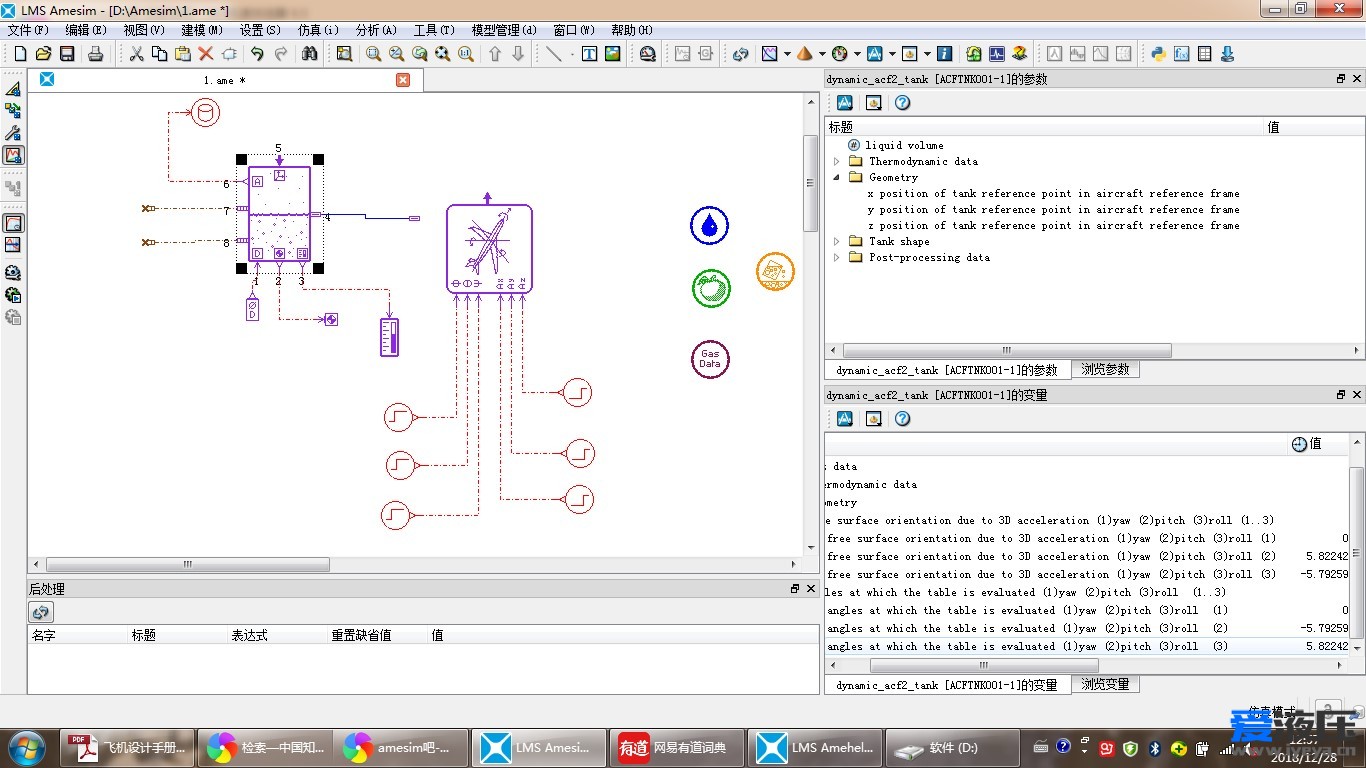Switch to Sketch mode in left sidebar
Viewport: 1366px width, 768px height.
pyautogui.click(x=13, y=89)
